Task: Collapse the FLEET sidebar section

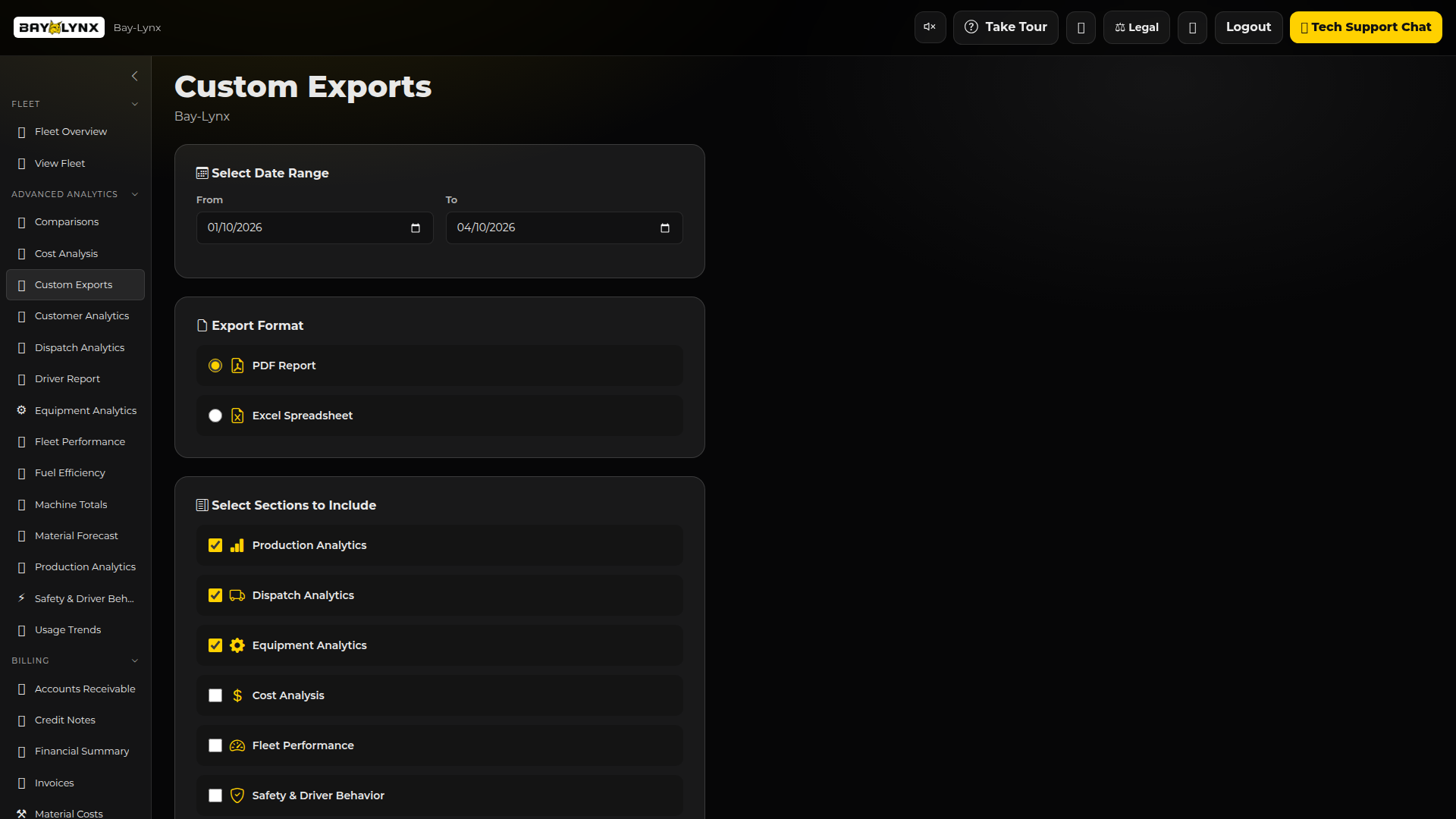Action: point(135,104)
